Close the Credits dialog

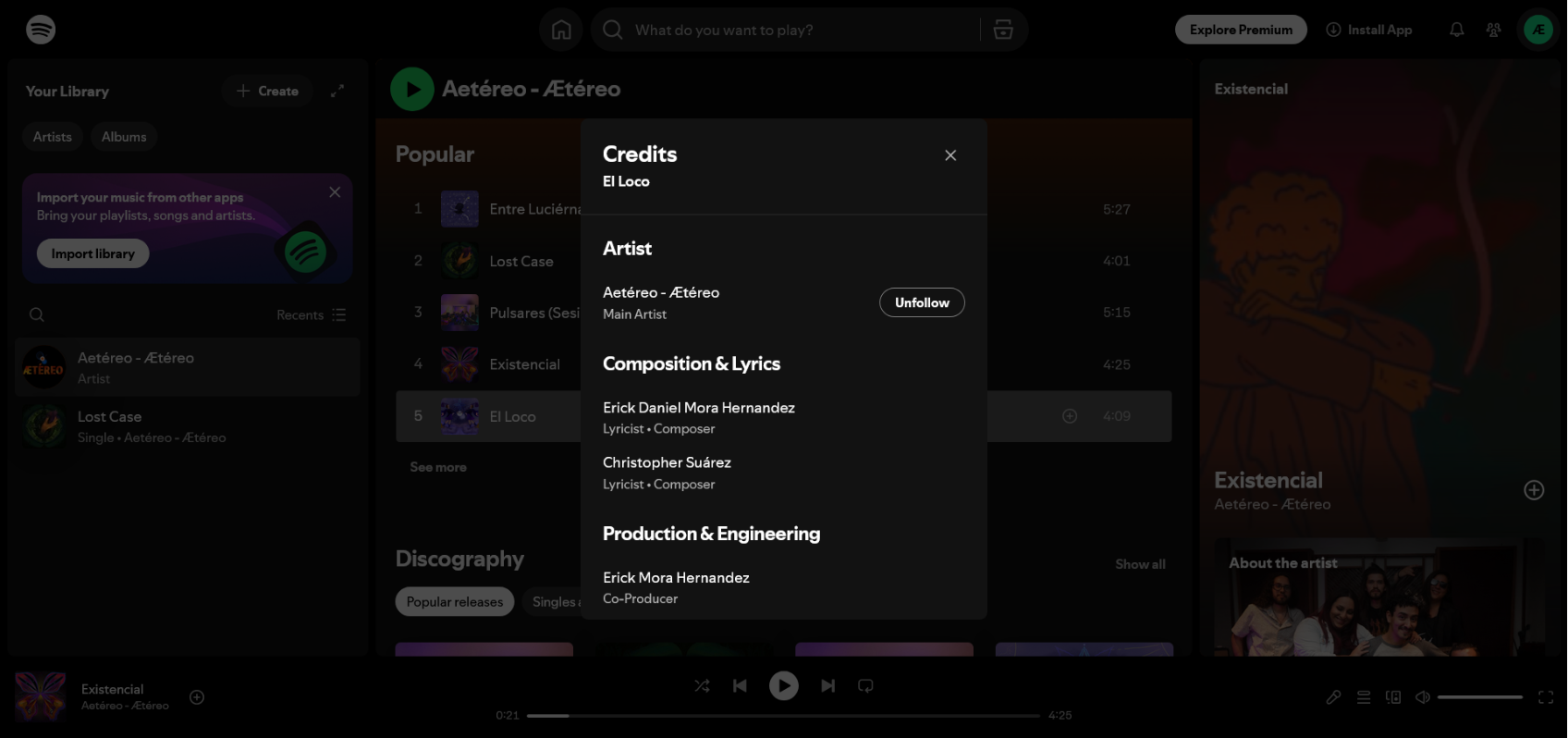pos(950,155)
